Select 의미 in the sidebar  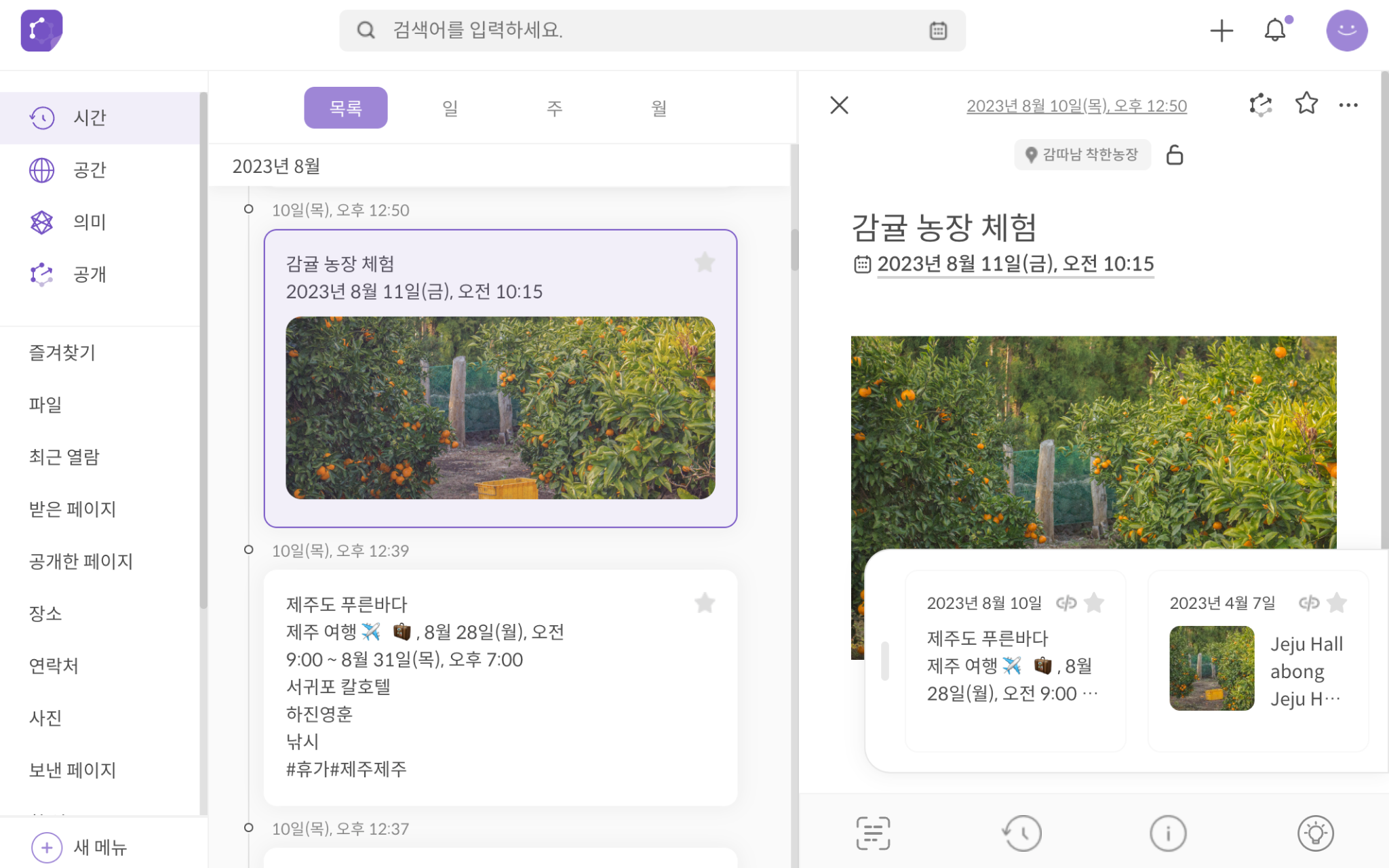point(100,222)
